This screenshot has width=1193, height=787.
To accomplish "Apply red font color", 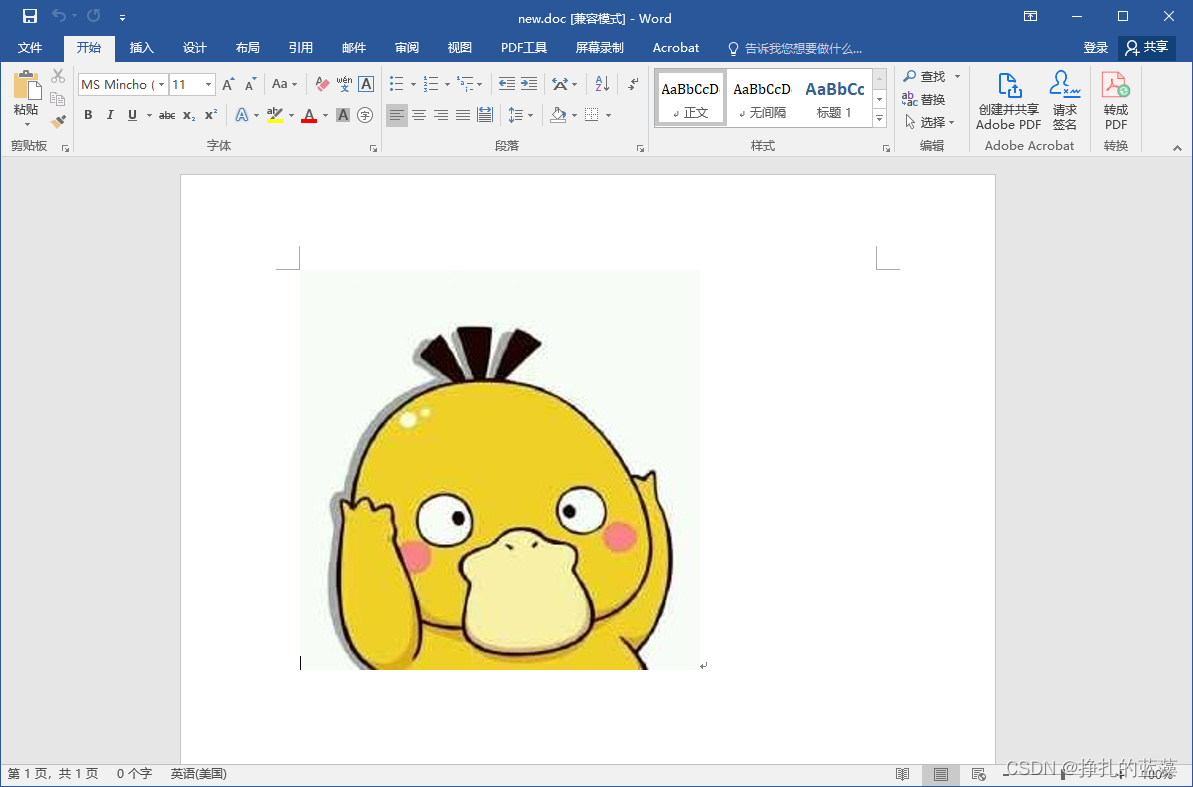I will 309,115.
